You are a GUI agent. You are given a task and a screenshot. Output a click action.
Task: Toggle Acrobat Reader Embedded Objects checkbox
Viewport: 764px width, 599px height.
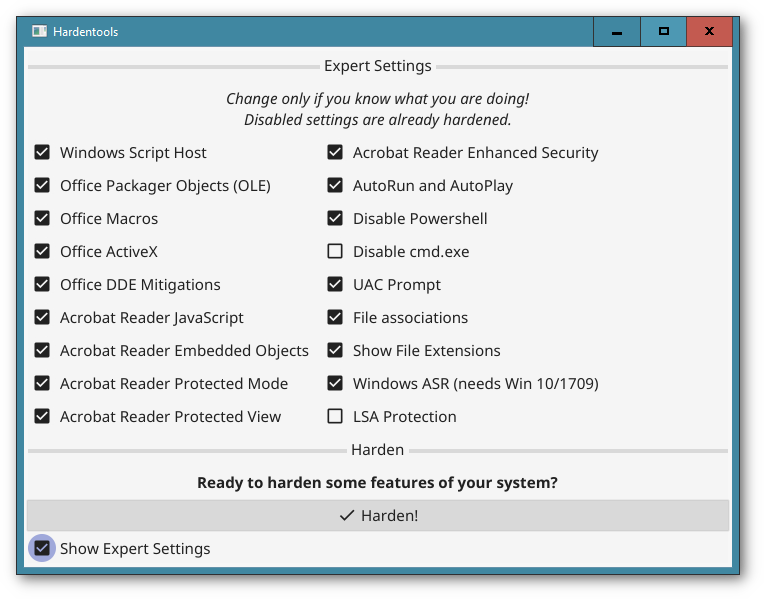tap(42, 350)
